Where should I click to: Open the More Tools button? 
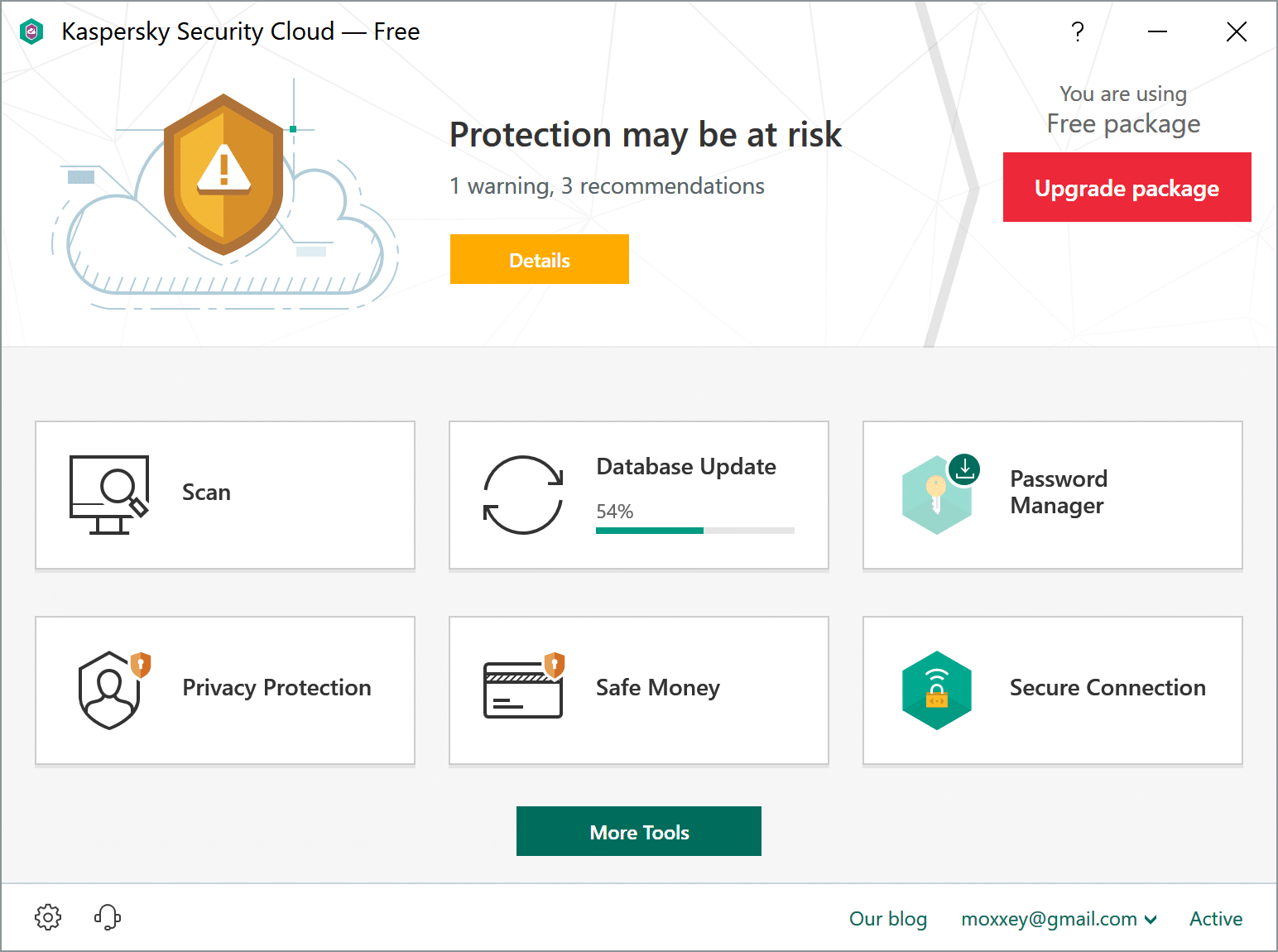click(639, 831)
